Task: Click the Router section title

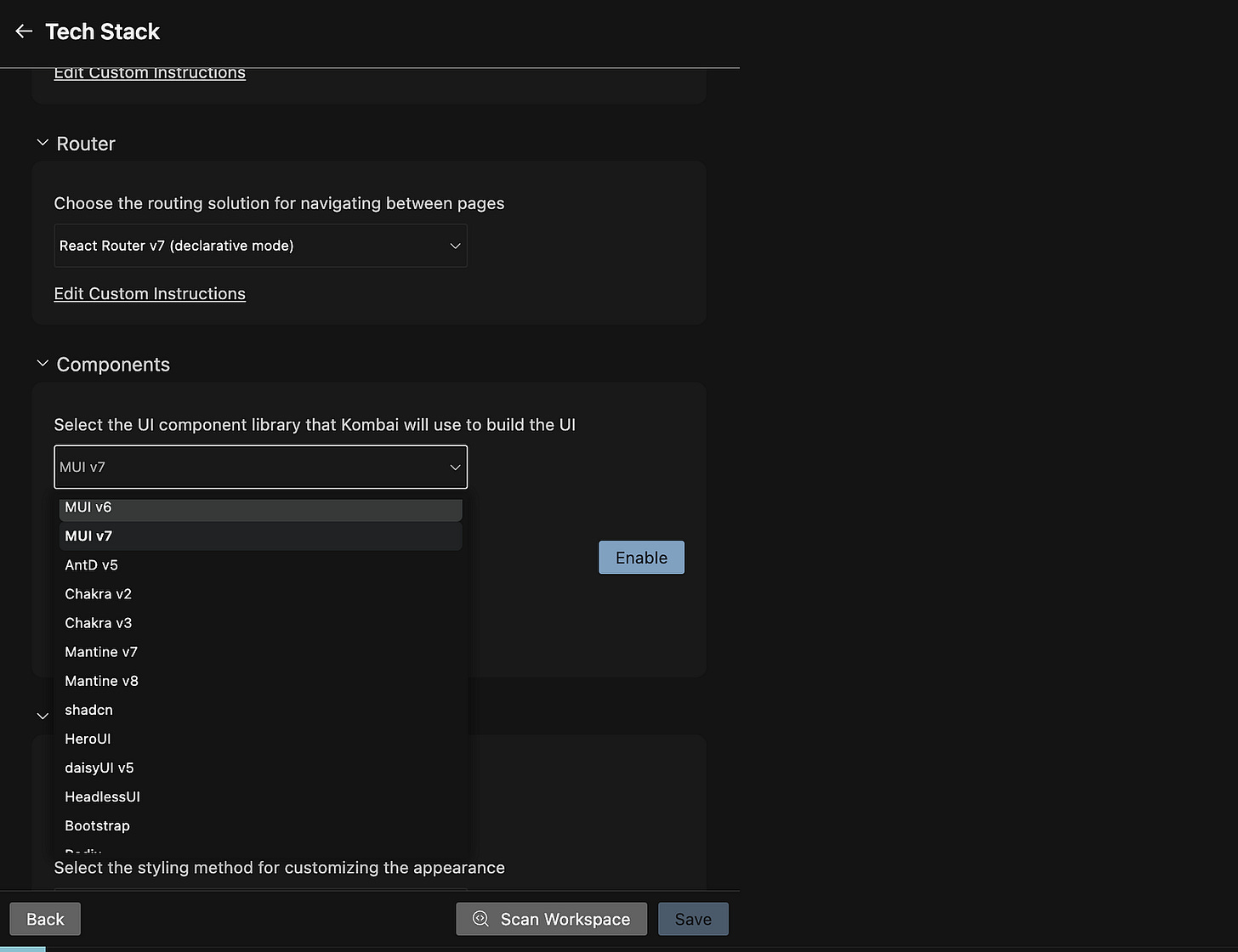Action: pos(86,144)
